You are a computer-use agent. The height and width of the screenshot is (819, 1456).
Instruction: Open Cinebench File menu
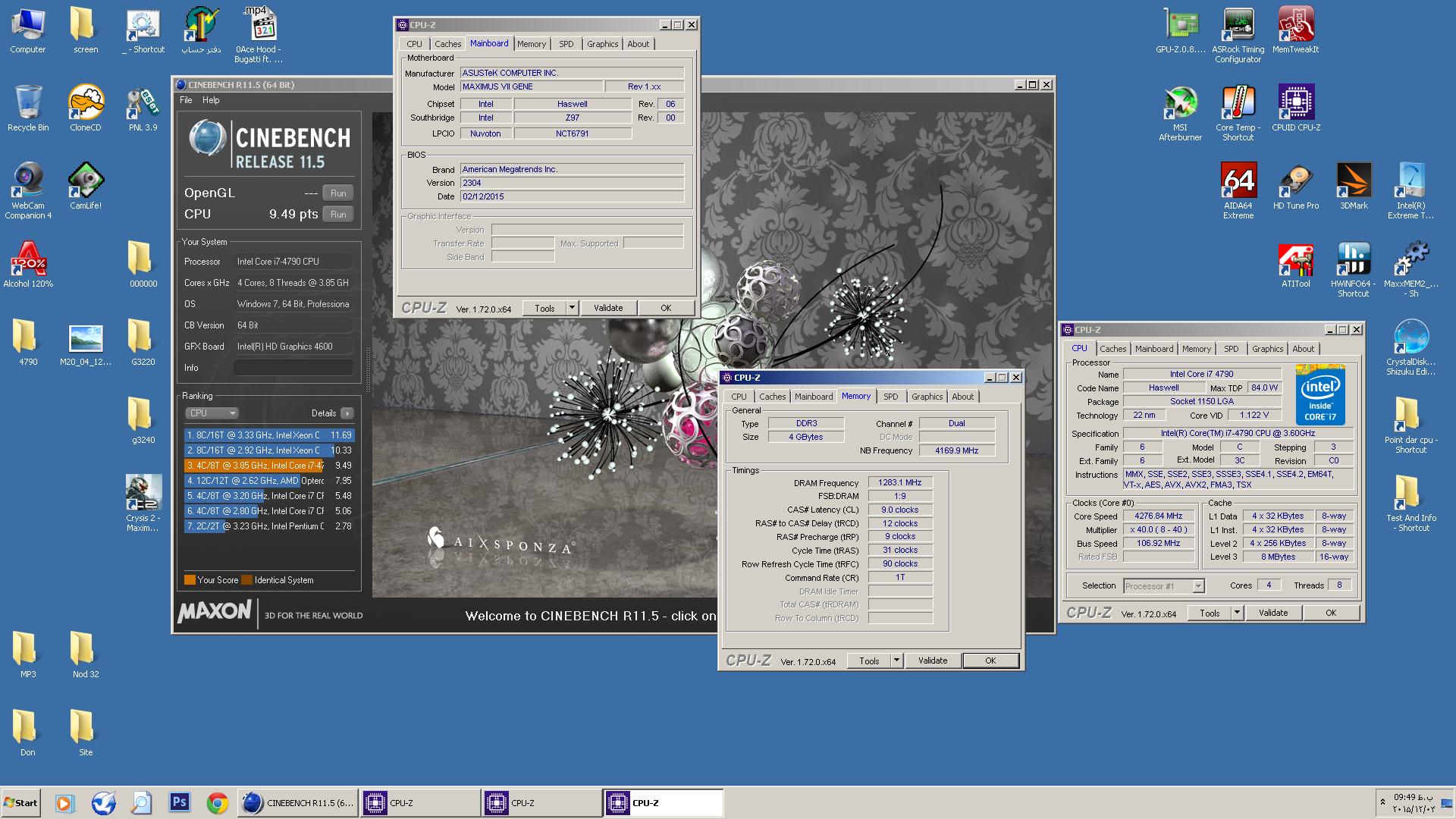tap(186, 100)
